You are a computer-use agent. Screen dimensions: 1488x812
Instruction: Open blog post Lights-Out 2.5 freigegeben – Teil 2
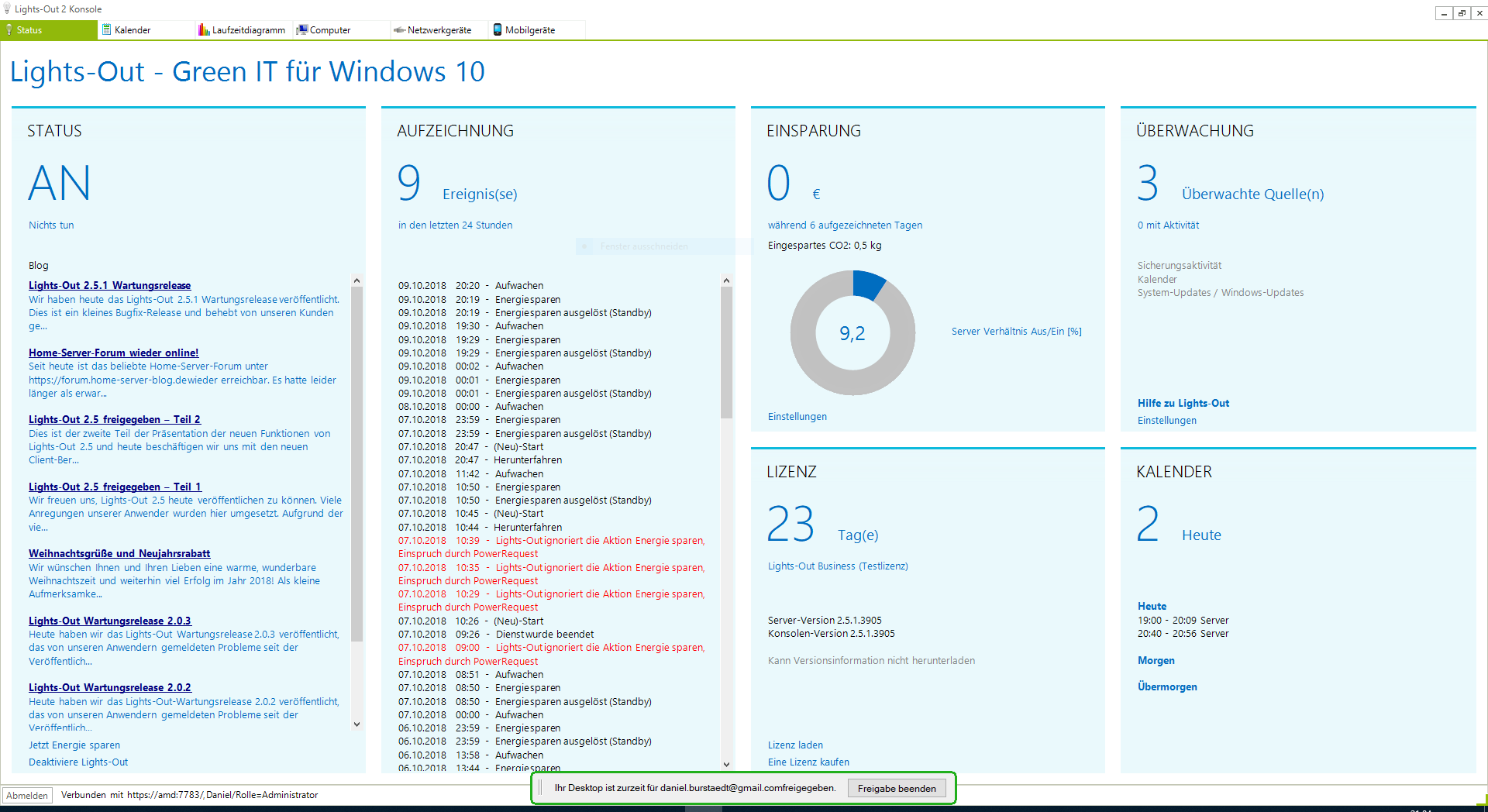(x=114, y=419)
